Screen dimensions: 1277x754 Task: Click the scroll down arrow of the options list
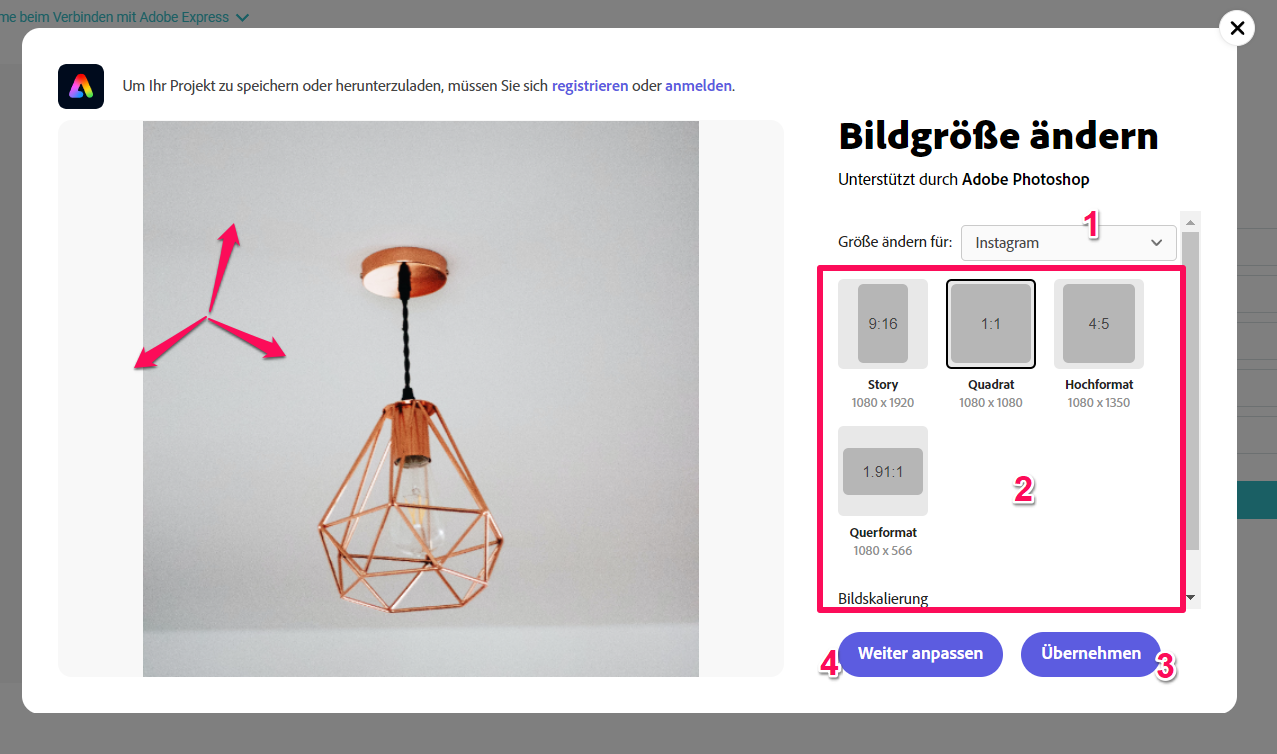(x=1190, y=598)
